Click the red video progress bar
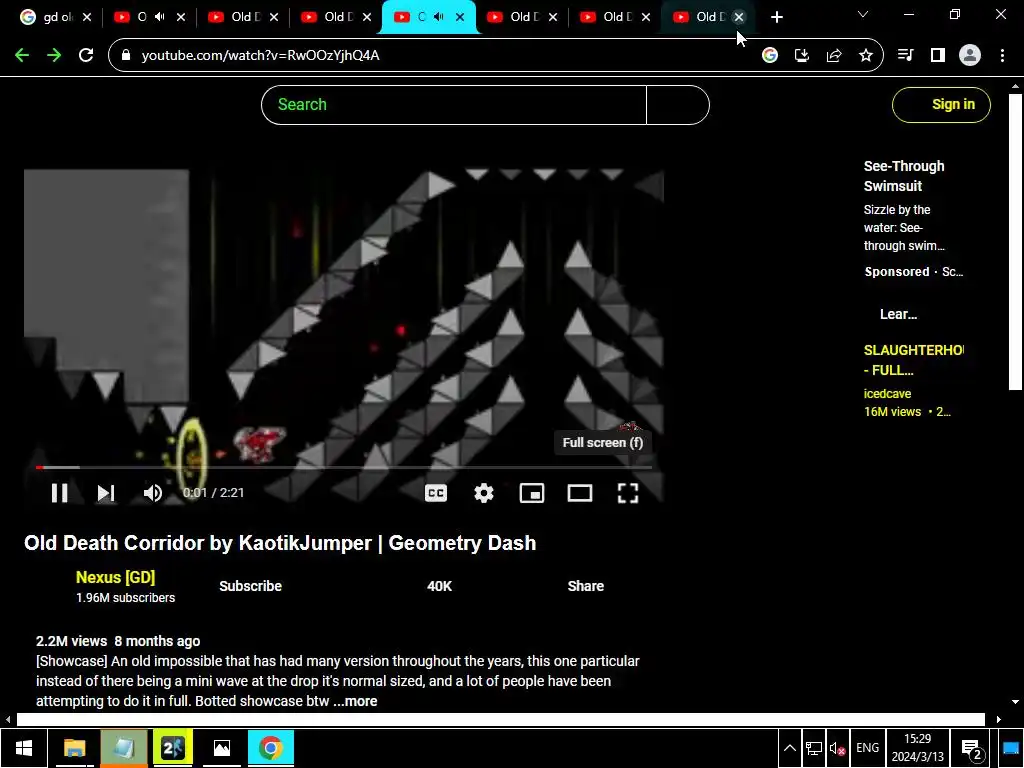1024x768 pixels. coord(344,467)
